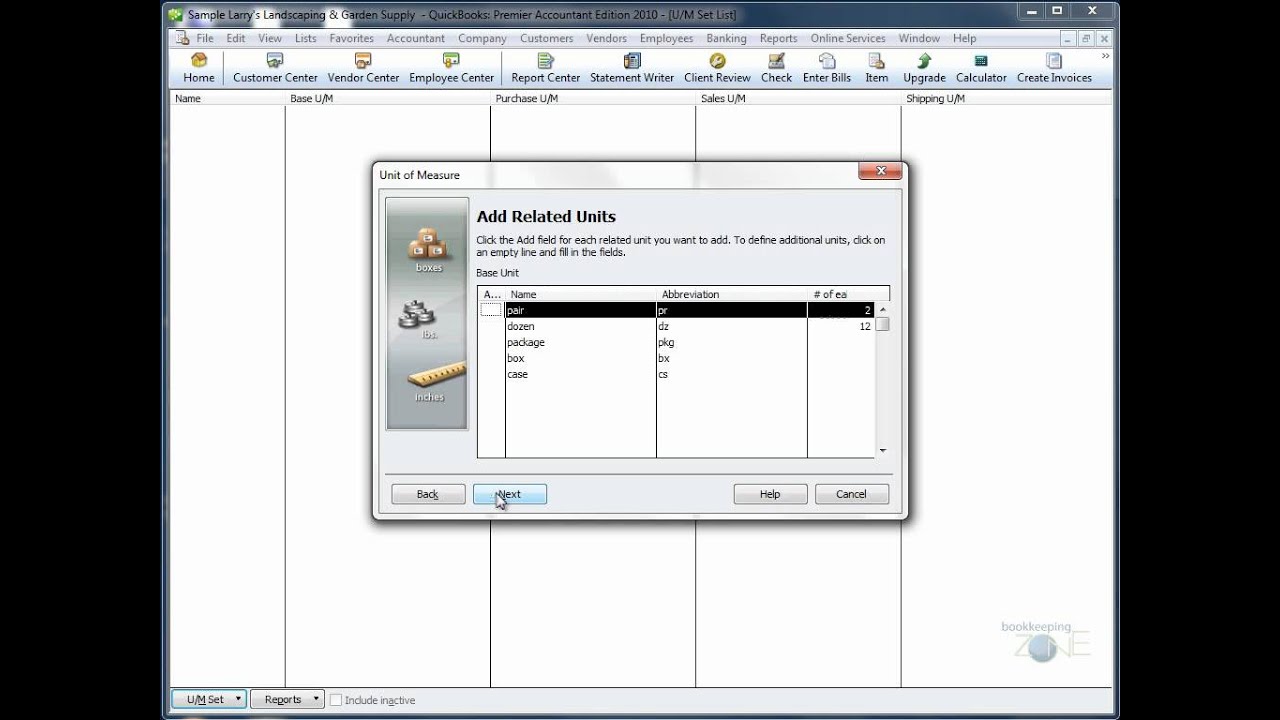Open the Edit menu
Image resolution: width=1280 pixels, height=720 pixels.
[235, 38]
